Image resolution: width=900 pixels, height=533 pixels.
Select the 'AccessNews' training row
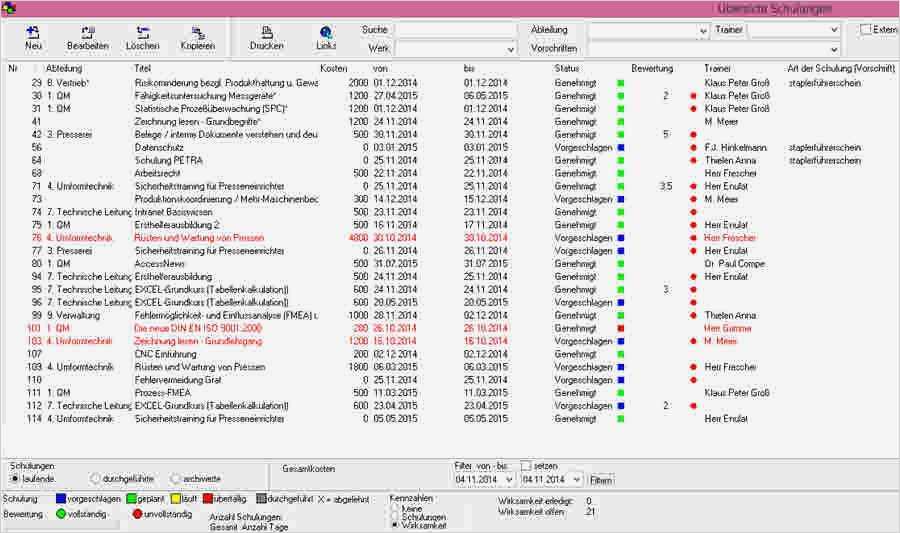pos(450,264)
